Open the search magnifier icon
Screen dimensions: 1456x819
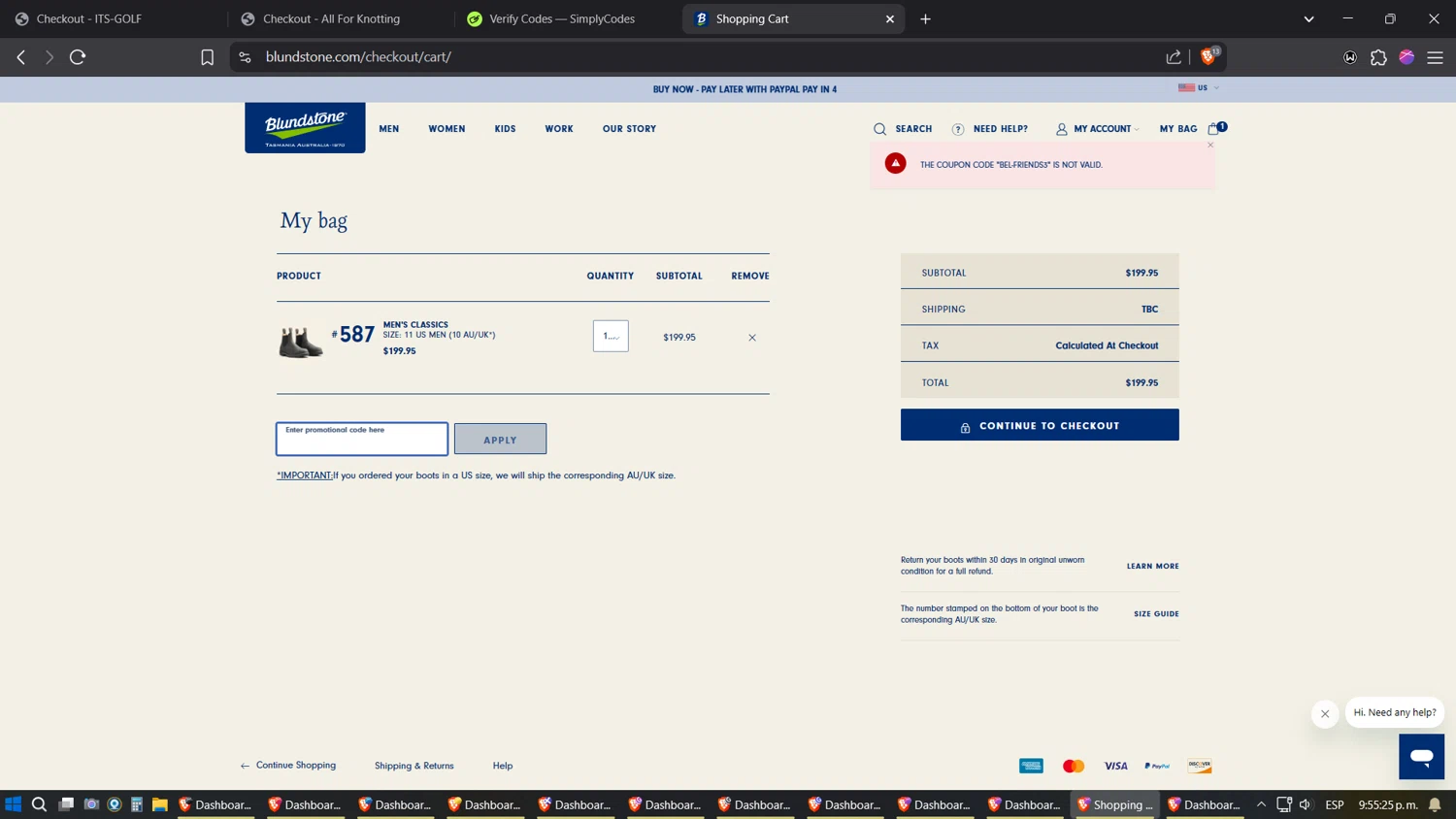click(879, 129)
